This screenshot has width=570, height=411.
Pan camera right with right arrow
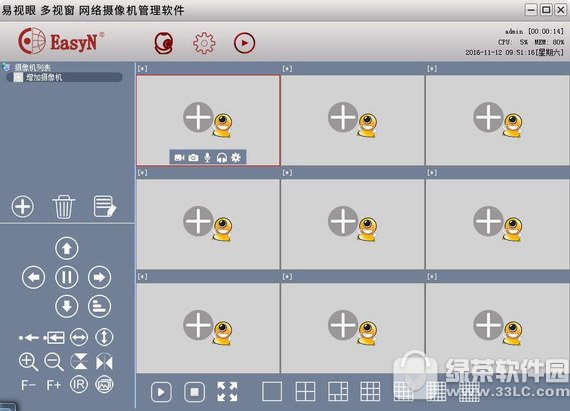99,277
